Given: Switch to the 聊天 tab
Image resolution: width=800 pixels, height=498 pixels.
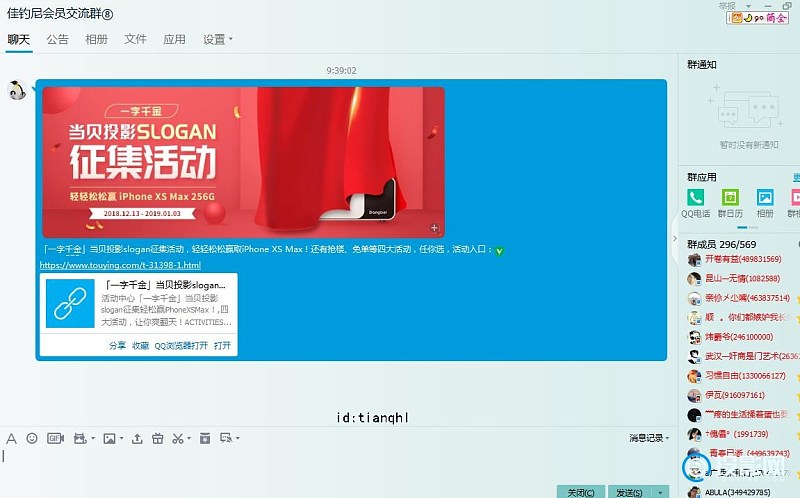Looking at the screenshot, I should tap(19, 39).
